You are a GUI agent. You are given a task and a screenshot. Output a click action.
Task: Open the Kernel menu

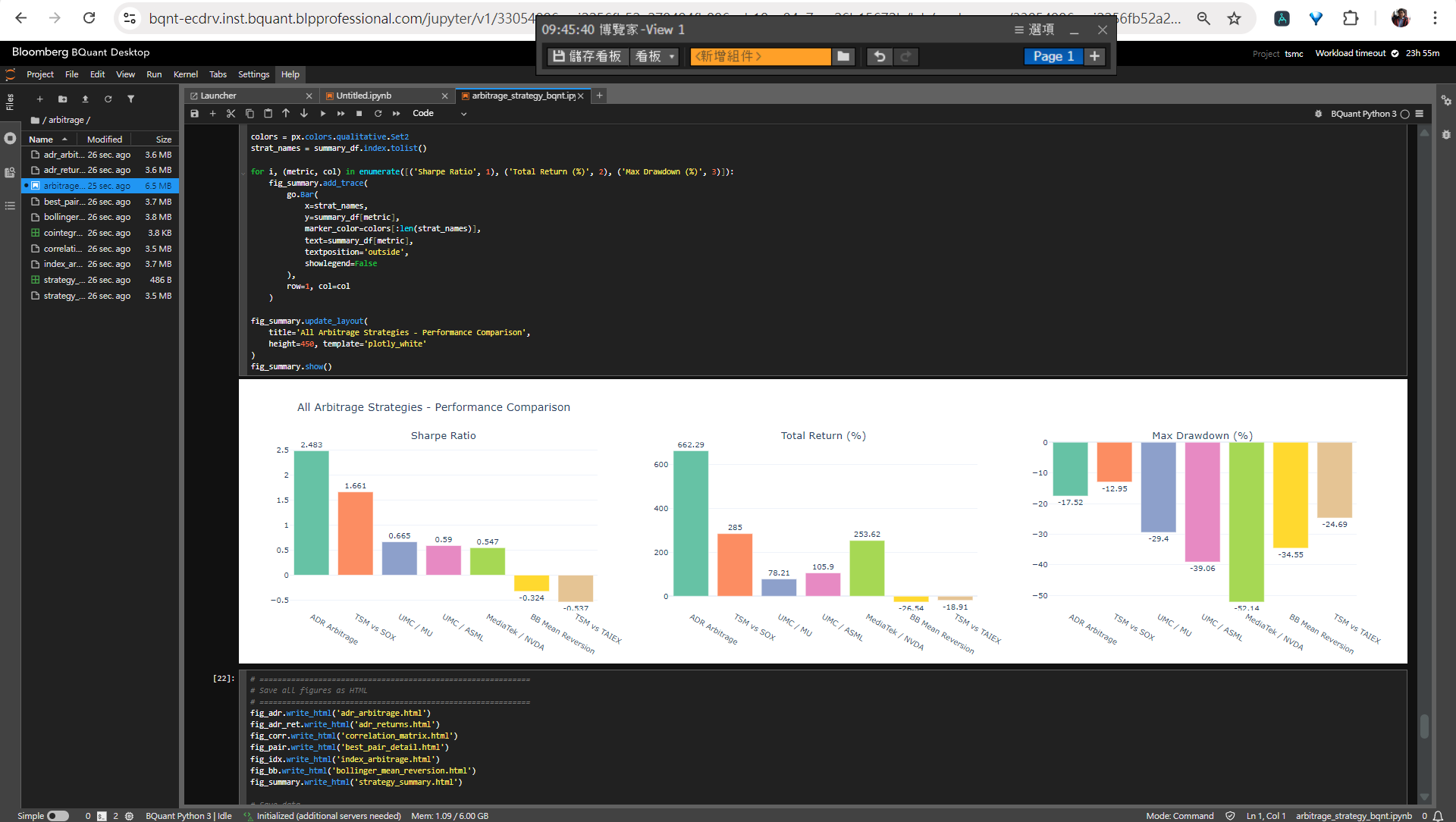[x=185, y=74]
